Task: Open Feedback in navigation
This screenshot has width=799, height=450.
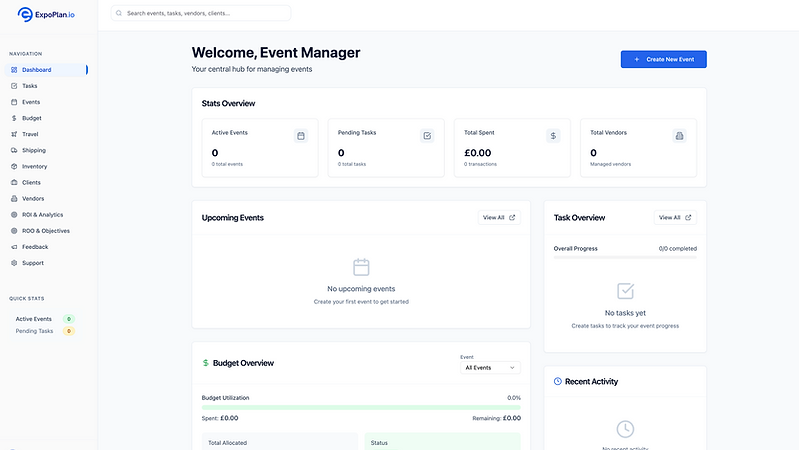Action: click(46, 247)
